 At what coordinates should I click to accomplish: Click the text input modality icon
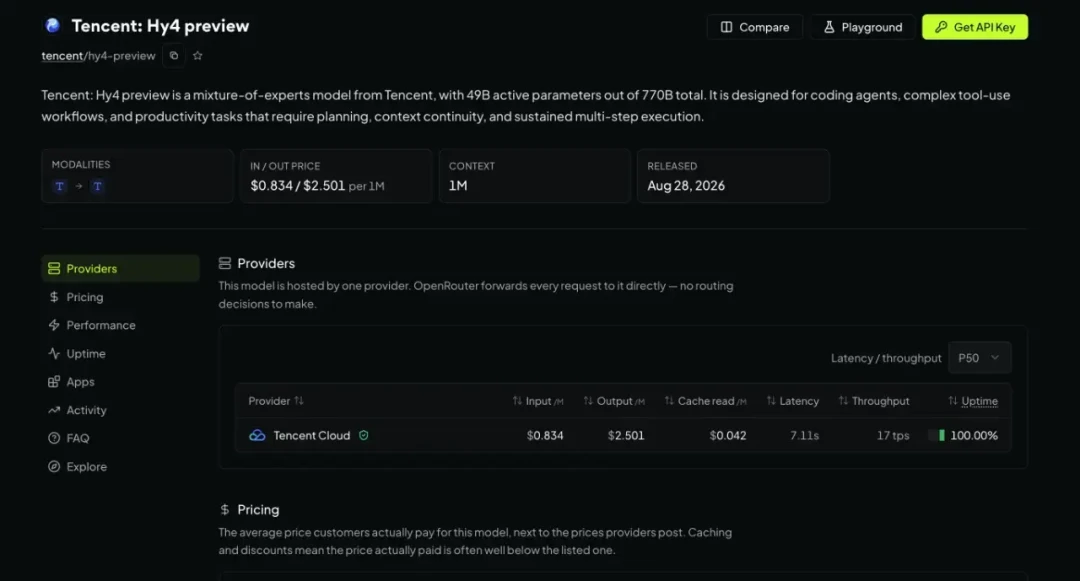60,186
